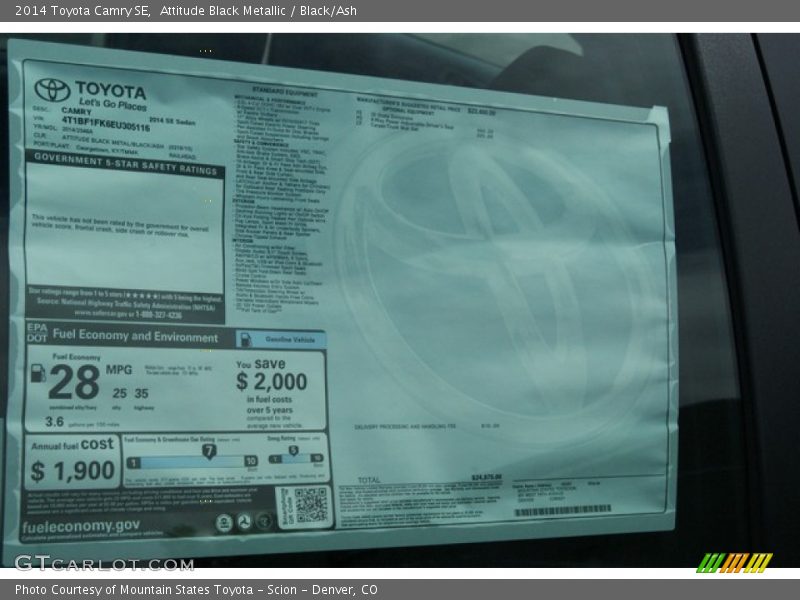
Task: Click "in fuel costs over 5 years" text
Action: click(x=269, y=405)
